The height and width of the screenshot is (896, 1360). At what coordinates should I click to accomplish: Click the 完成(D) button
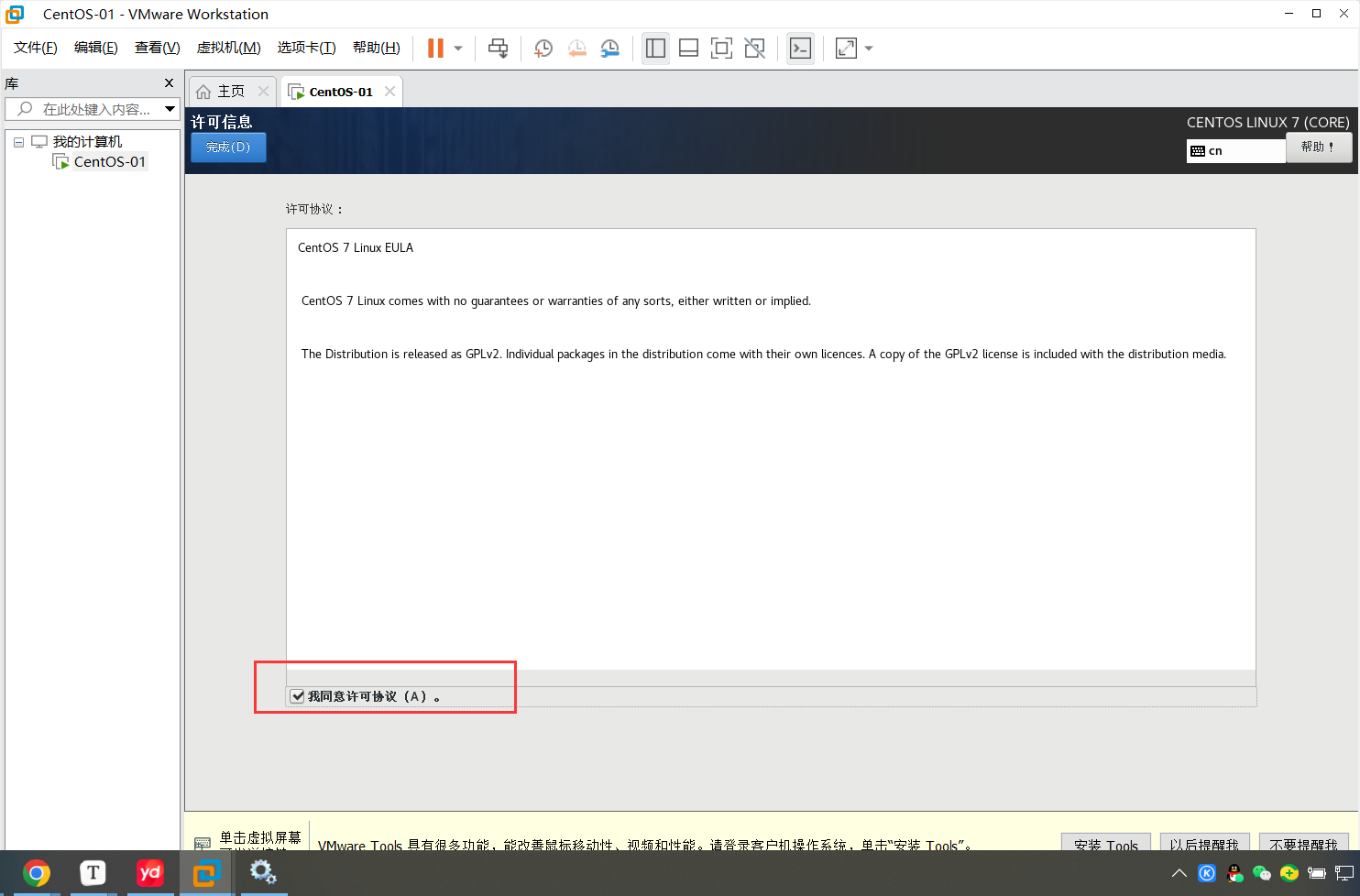tap(228, 148)
